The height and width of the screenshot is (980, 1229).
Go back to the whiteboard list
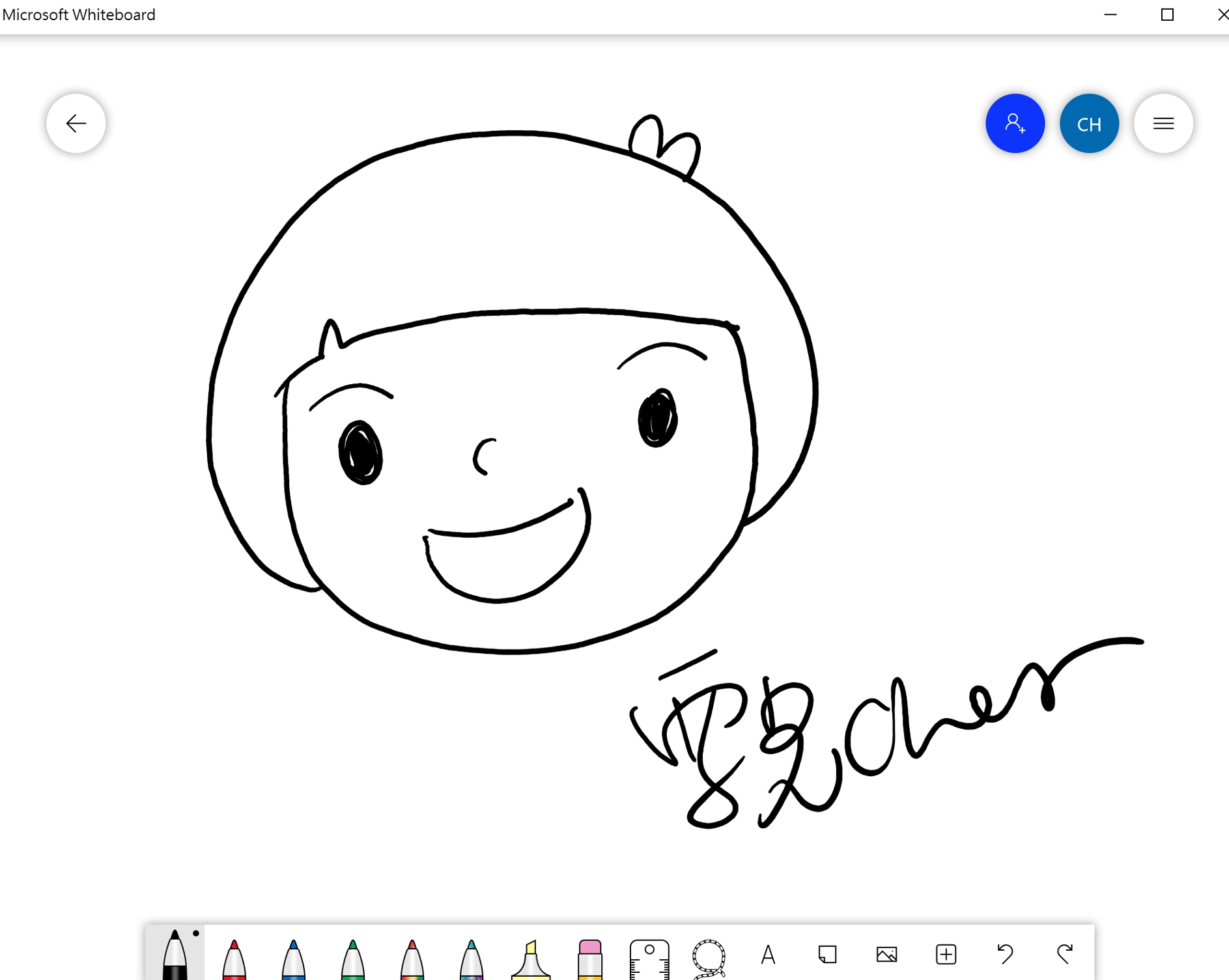click(76, 123)
